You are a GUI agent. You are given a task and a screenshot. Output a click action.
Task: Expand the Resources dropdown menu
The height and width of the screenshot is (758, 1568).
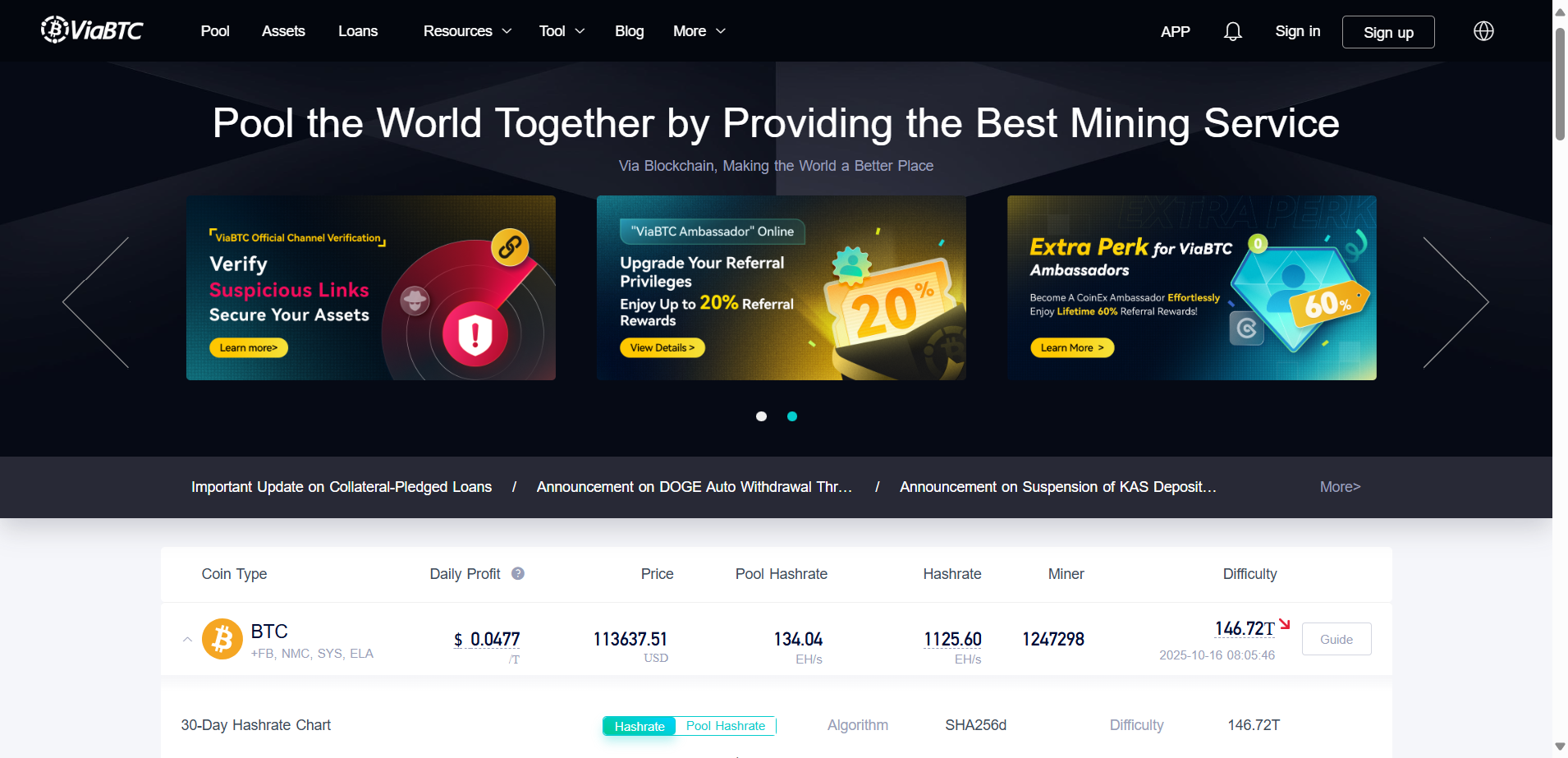tap(467, 31)
